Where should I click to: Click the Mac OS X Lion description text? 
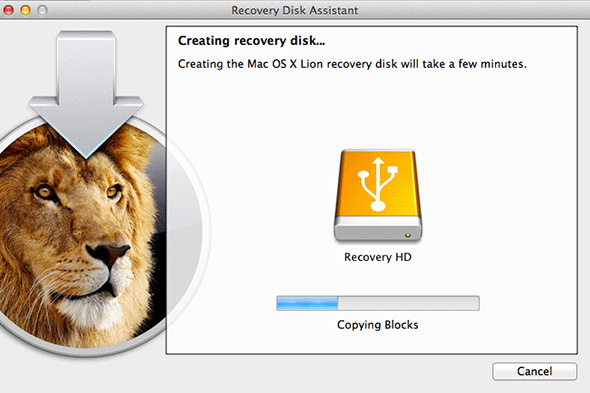point(352,64)
